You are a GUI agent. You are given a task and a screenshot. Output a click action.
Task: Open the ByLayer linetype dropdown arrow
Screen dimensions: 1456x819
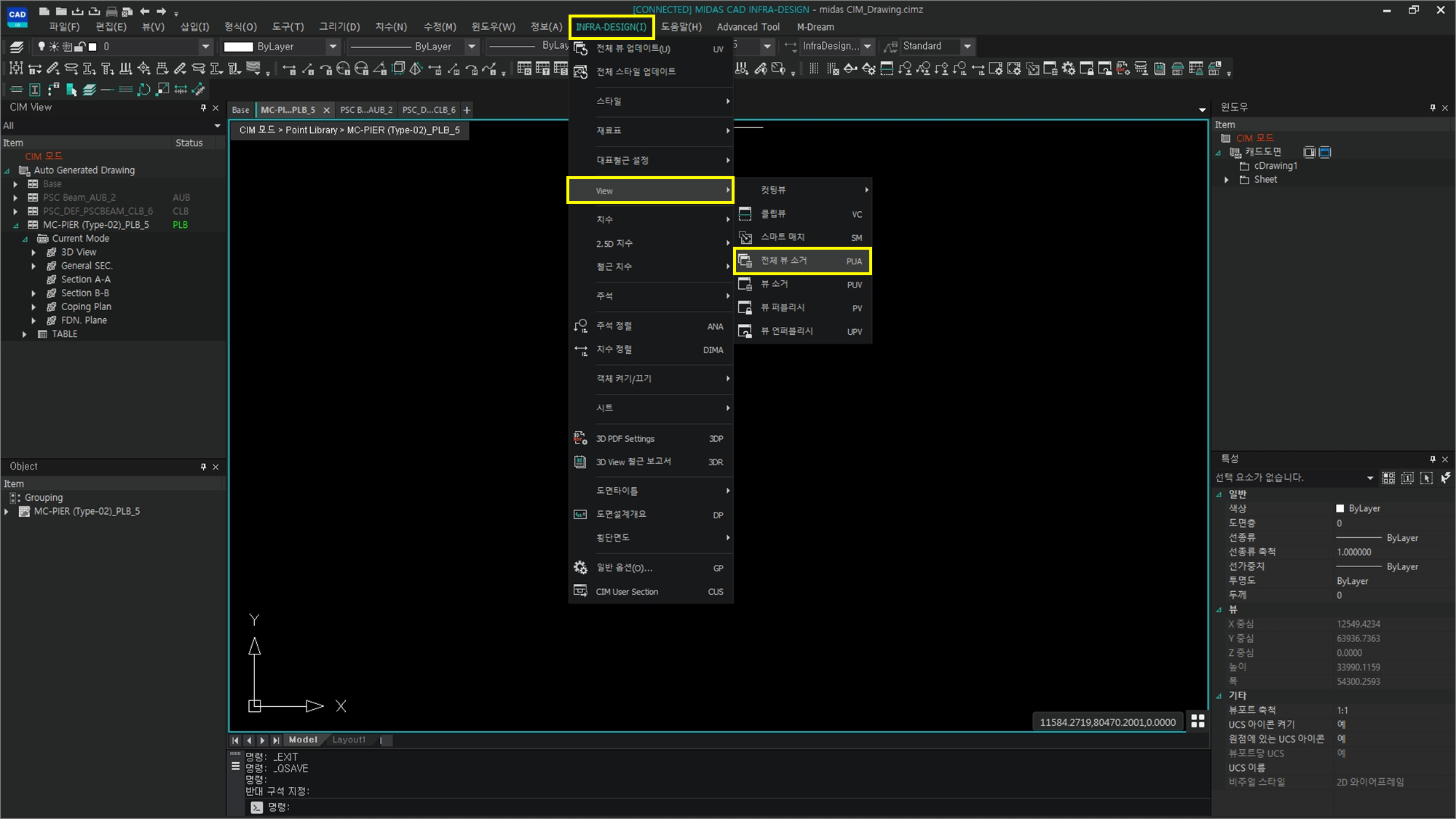pos(471,47)
